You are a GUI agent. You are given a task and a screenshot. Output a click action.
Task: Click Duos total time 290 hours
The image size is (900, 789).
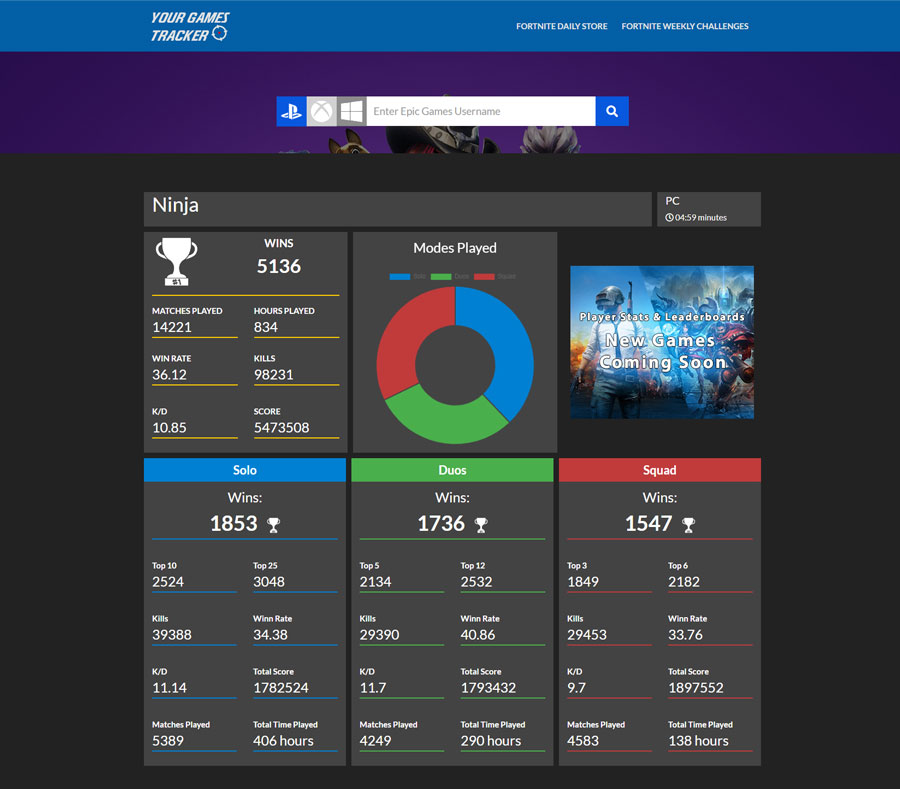491,741
